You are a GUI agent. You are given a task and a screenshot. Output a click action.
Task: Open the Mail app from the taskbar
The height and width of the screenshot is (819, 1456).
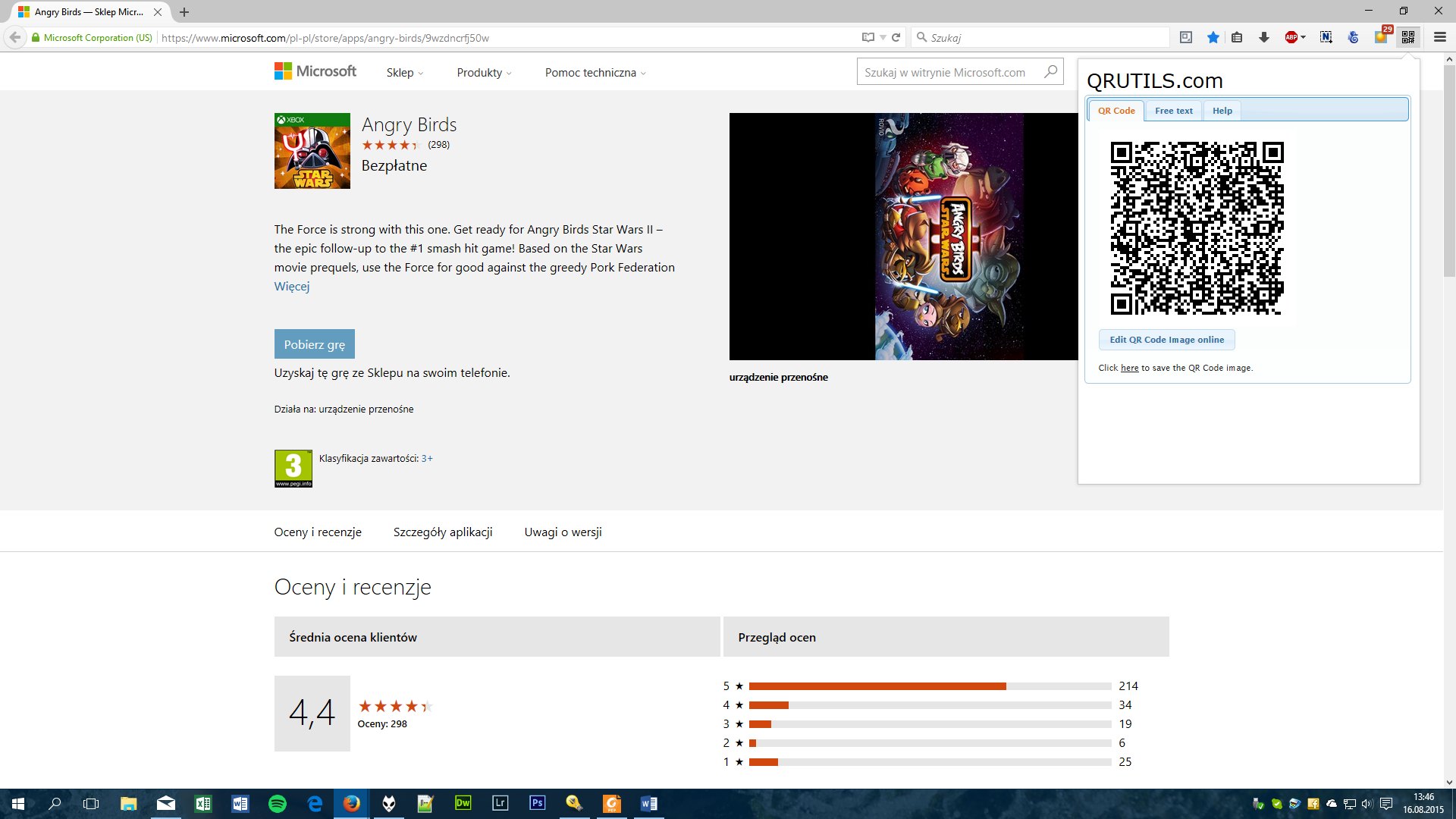(x=166, y=803)
